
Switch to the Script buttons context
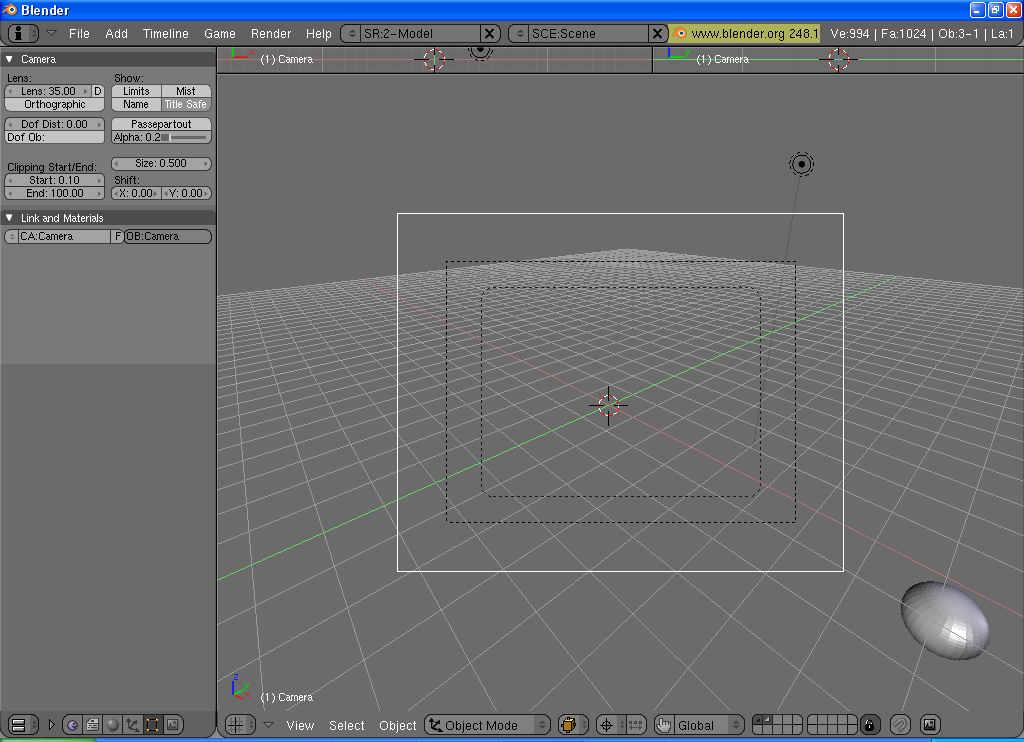92,724
